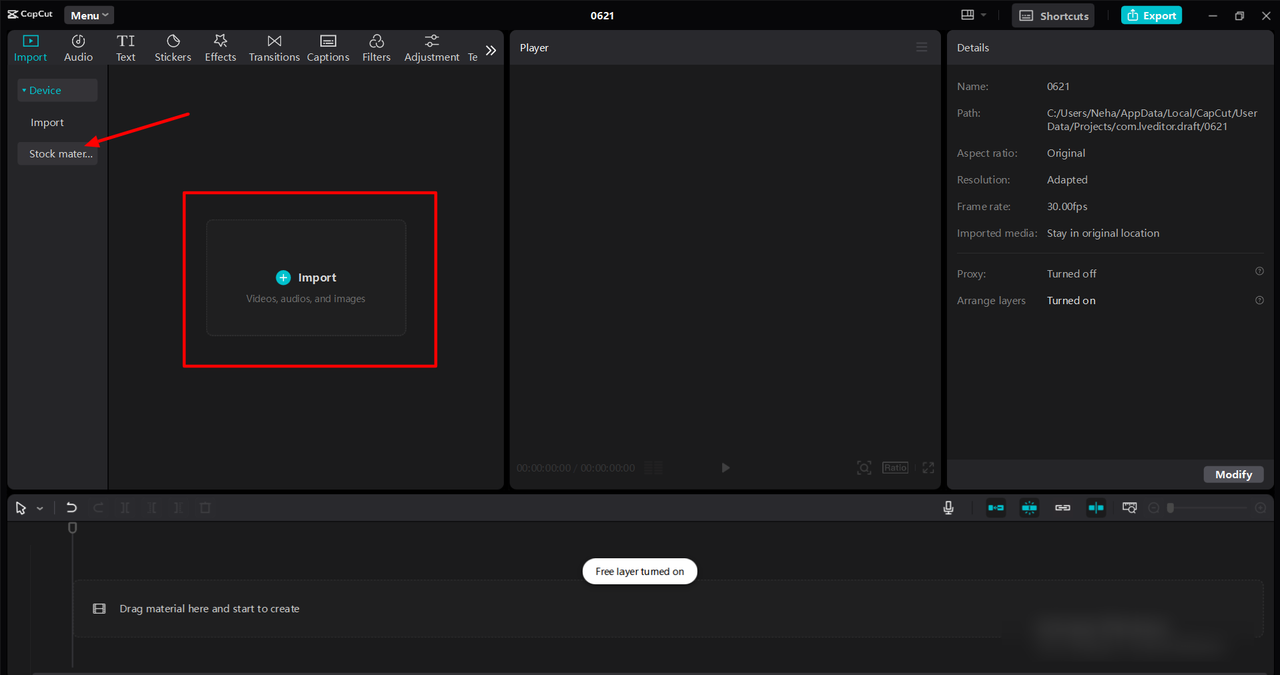Screen dimensions: 1280x675
Task: Click the Export button
Action: point(1151,15)
